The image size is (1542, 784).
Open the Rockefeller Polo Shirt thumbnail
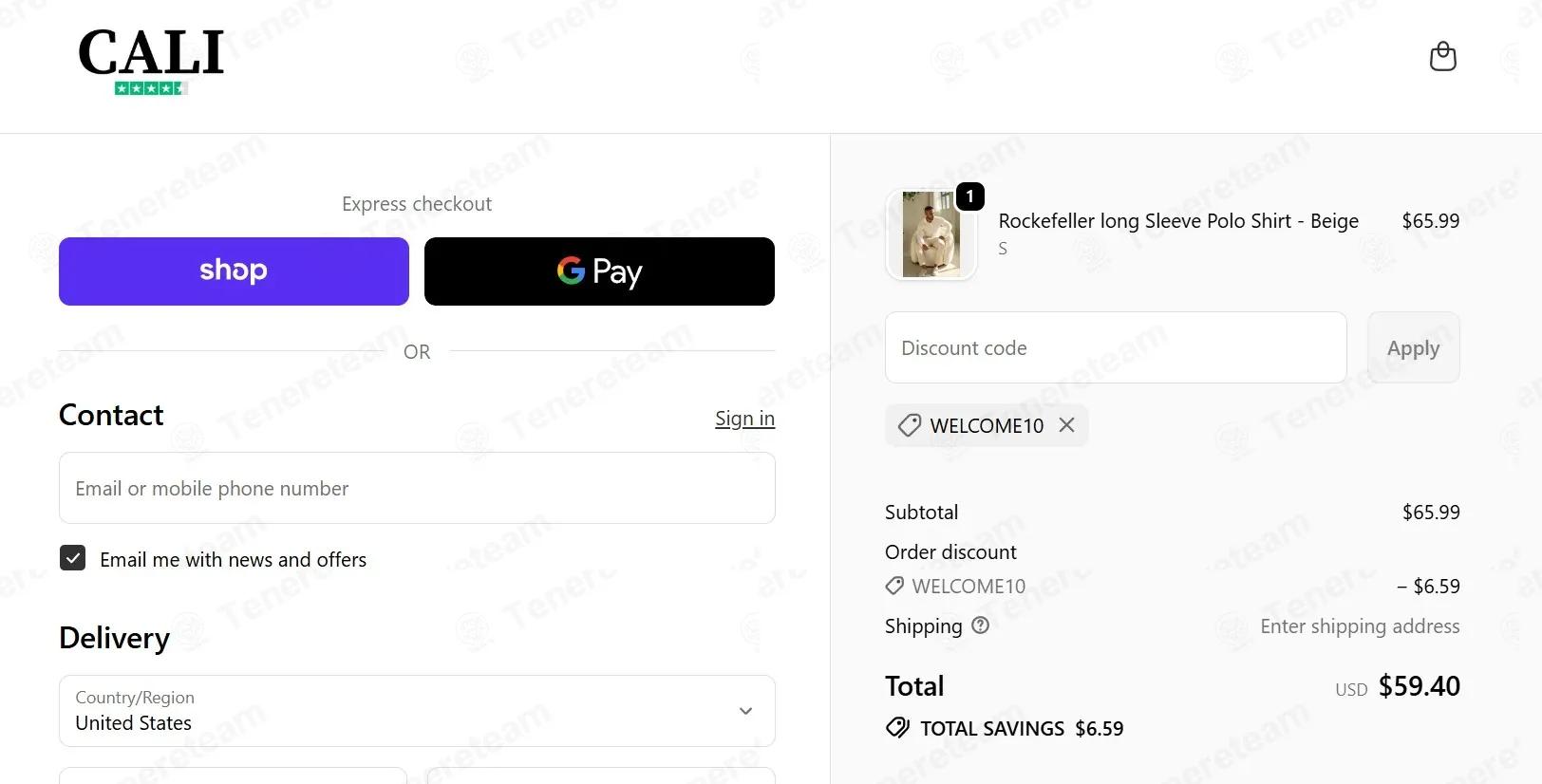pos(931,234)
